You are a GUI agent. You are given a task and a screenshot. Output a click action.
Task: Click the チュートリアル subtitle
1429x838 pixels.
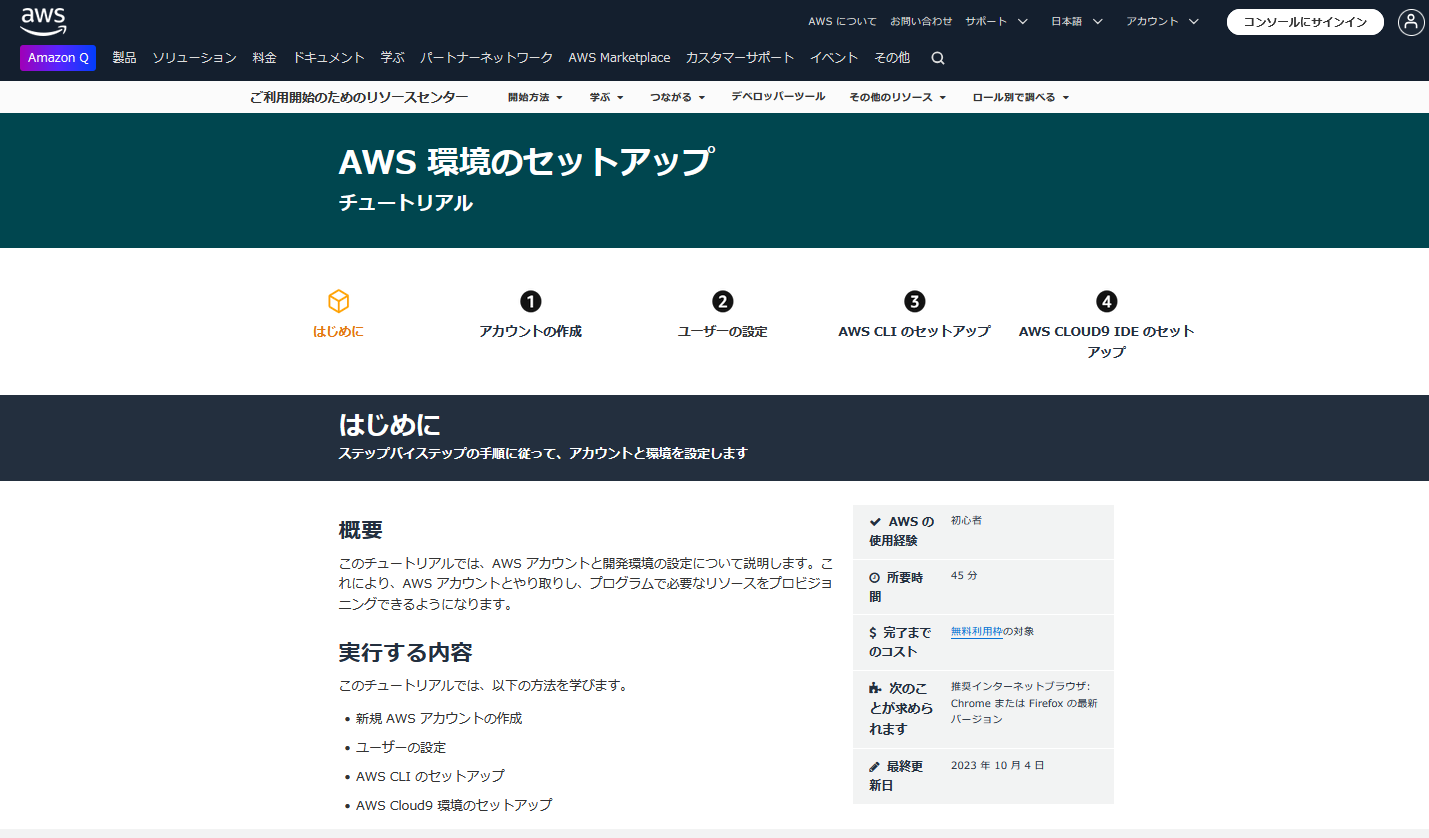(406, 203)
